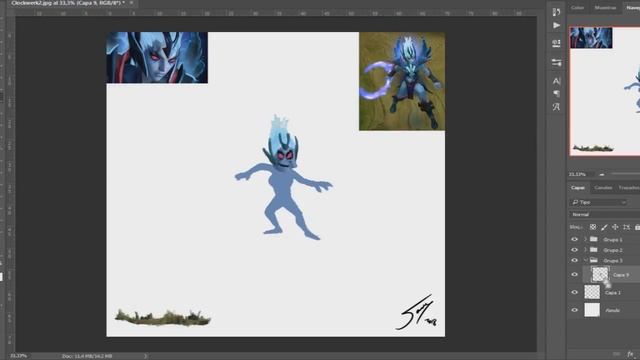Select the Grupo 2 layer name

[x=613, y=250]
